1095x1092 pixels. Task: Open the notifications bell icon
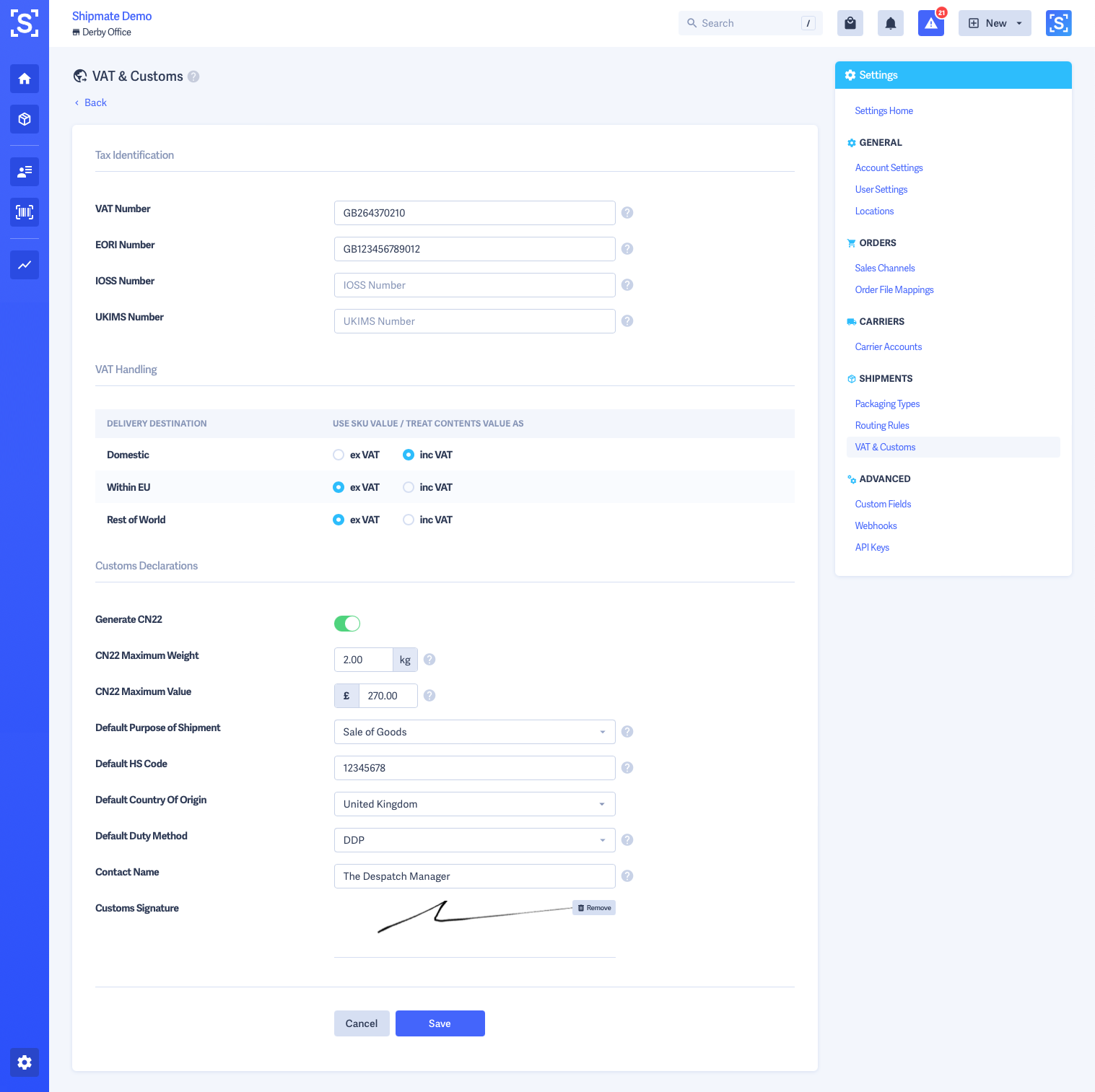click(x=891, y=23)
